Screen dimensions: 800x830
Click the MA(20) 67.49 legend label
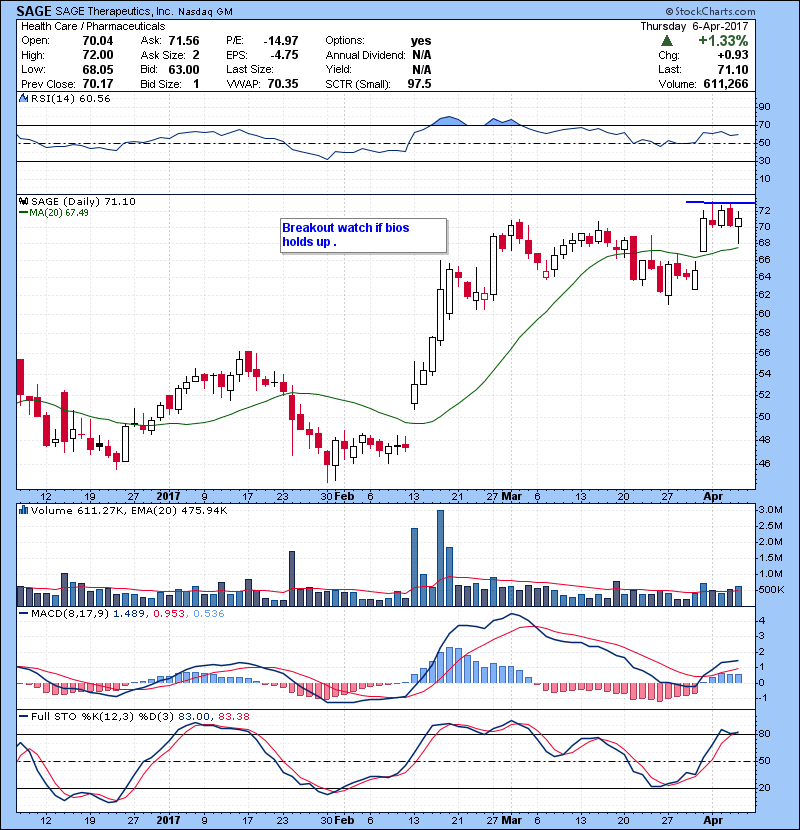click(x=54, y=213)
